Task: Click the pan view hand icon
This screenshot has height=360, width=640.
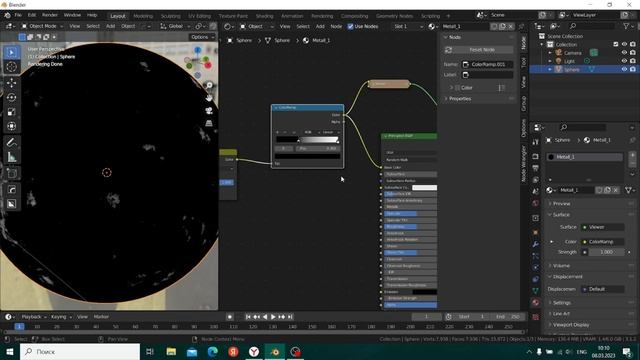Action: (x=209, y=98)
